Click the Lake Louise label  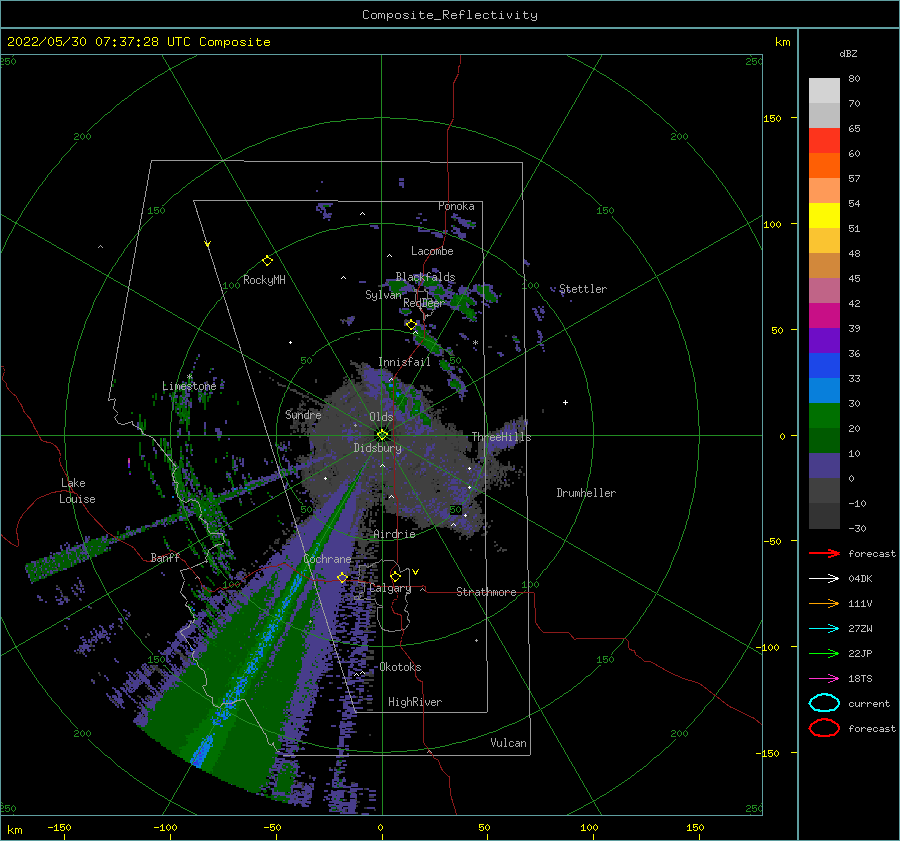tap(77, 491)
